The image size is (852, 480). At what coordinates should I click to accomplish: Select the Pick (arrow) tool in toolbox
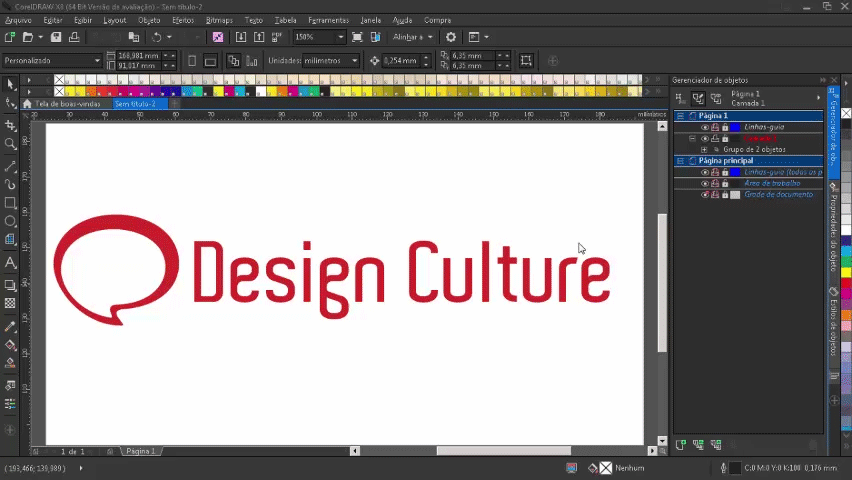coord(10,85)
